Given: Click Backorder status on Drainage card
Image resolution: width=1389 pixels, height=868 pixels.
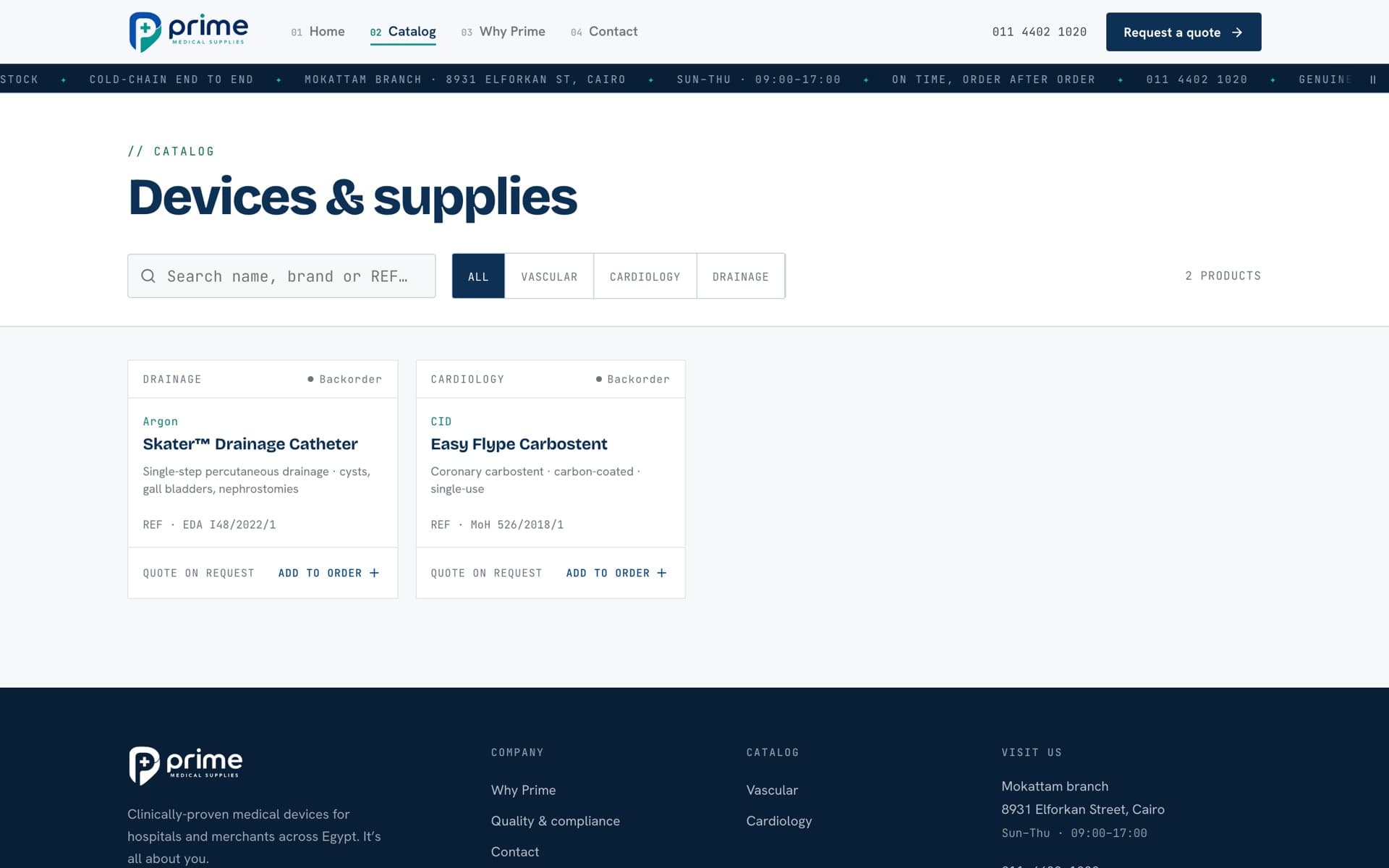Looking at the screenshot, I should tap(344, 379).
